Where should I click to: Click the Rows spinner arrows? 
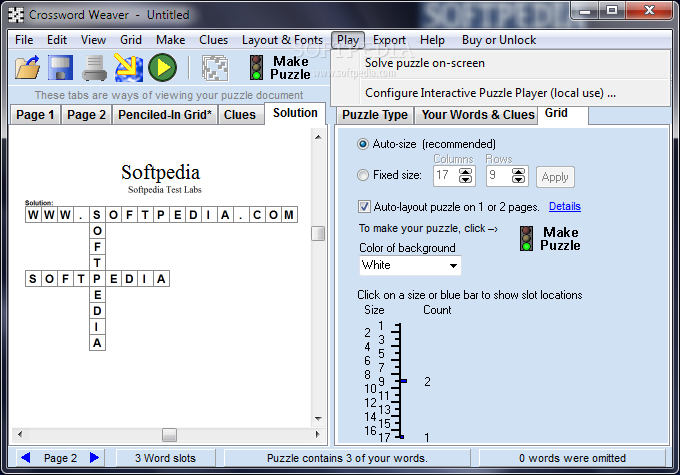coord(518,176)
